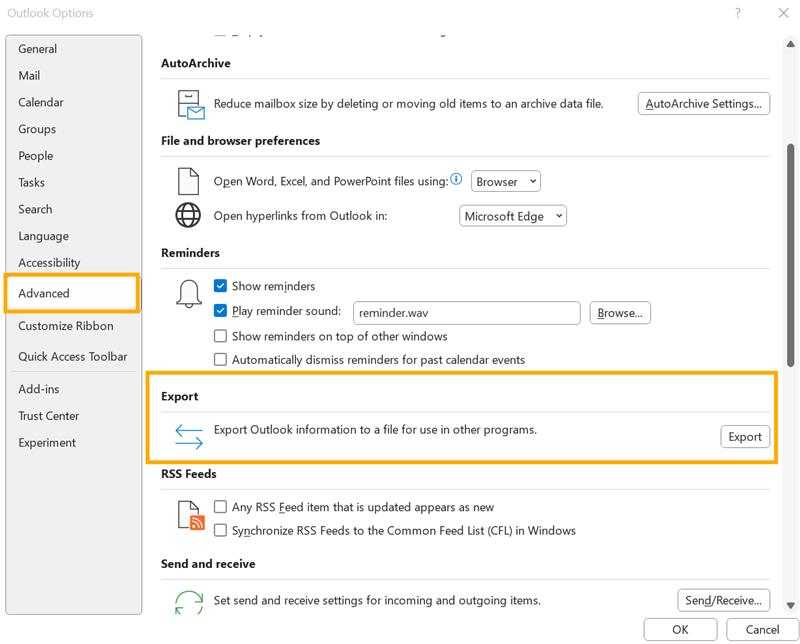Enable automatically dismiss reminders for past events

[220, 360]
